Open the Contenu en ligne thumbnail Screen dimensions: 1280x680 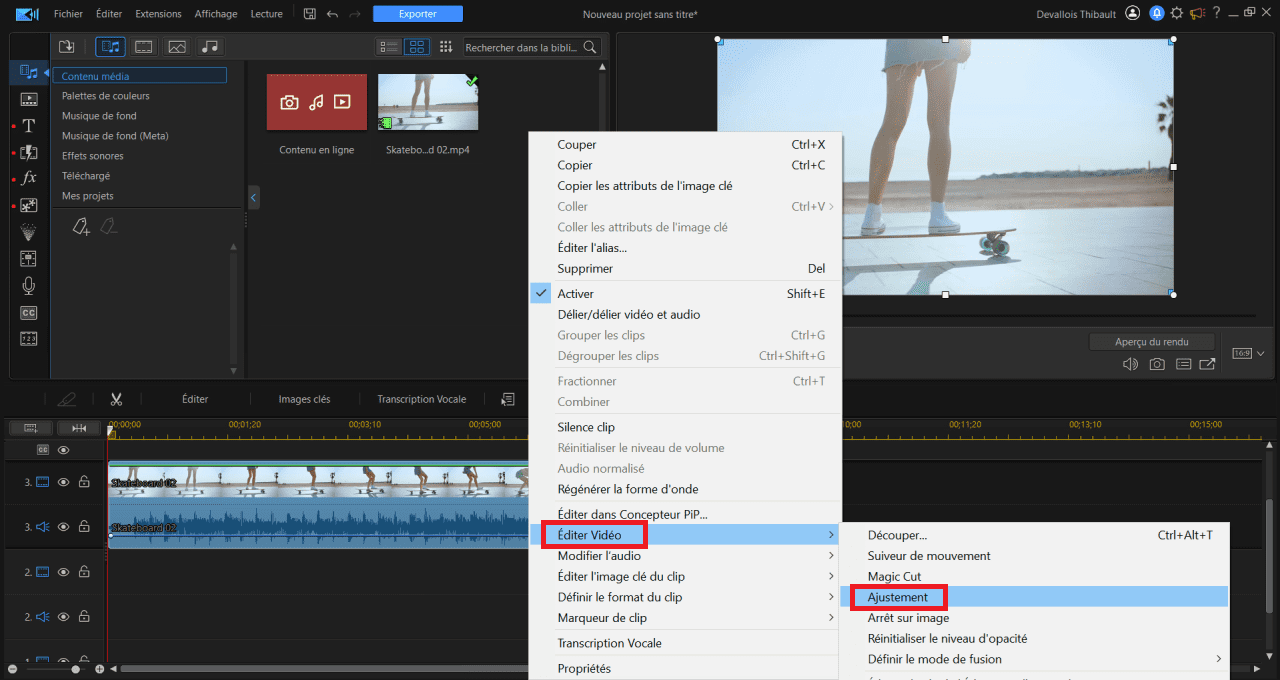coord(316,102)
